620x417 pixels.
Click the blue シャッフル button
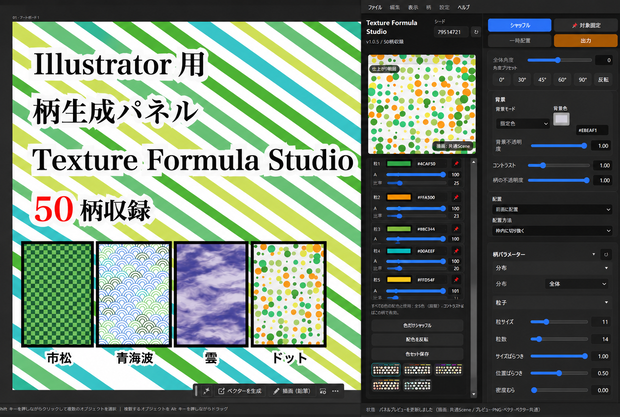coord(520,25)
